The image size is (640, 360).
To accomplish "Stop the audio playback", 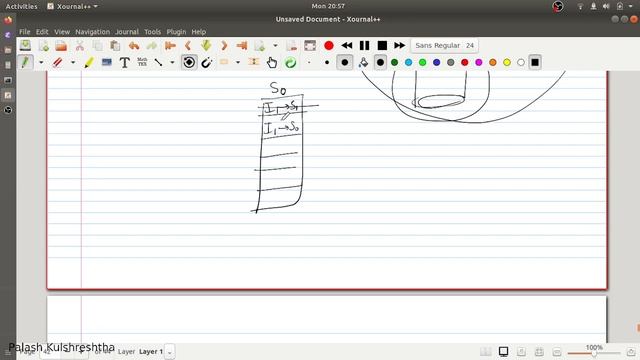I will pyautogui.click(x=382, y=45).
